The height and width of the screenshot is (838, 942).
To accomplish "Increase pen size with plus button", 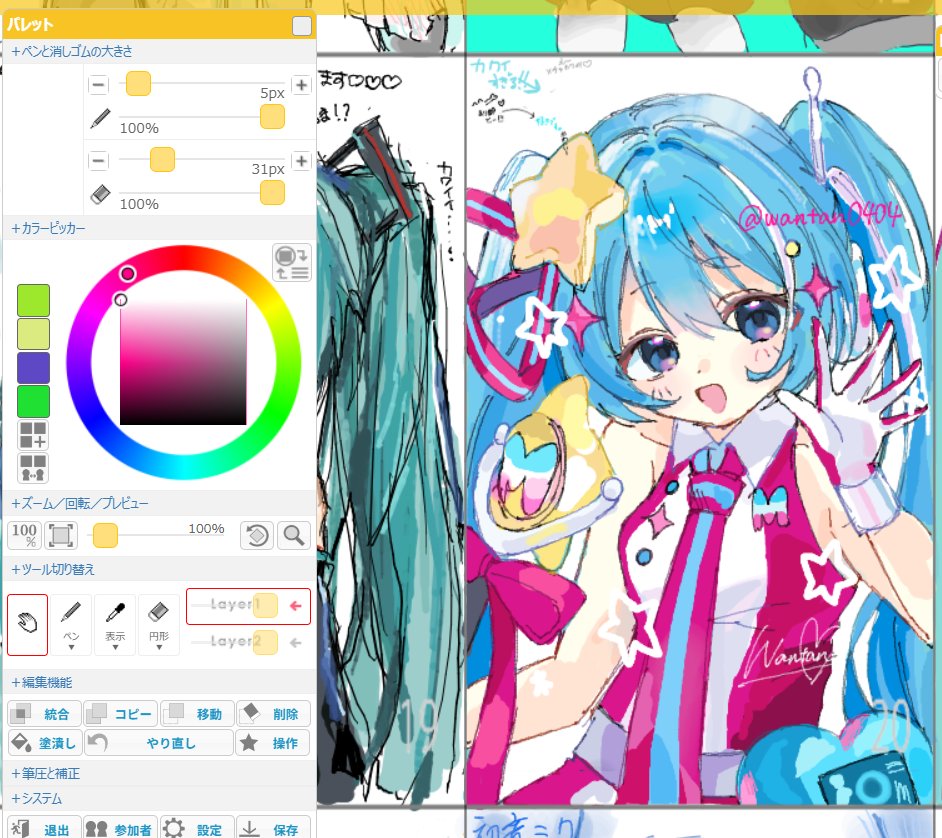I will coord(302,85).
